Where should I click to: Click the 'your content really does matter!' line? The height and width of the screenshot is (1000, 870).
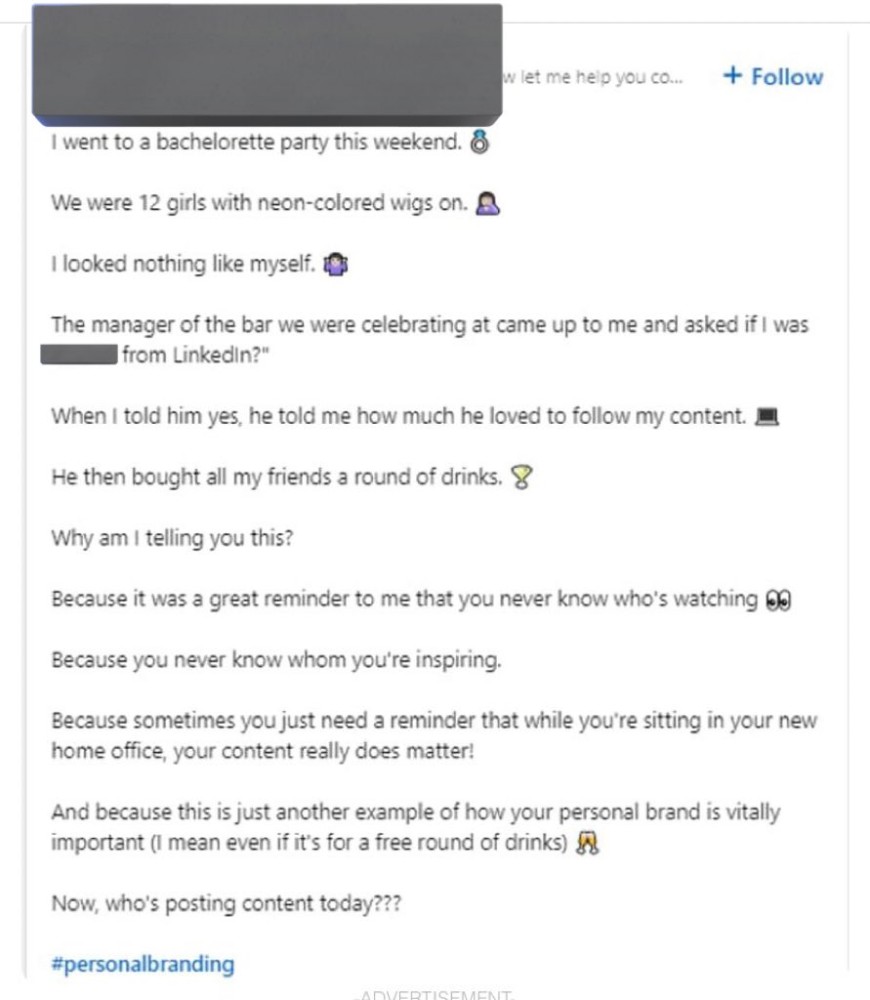pyautogui.click(x=263, y=752)
